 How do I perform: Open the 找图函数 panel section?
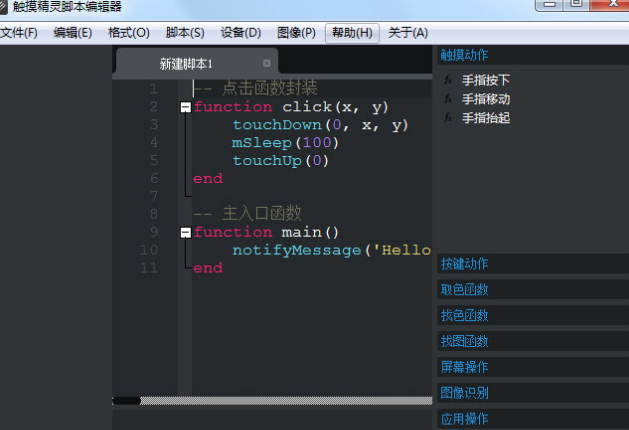(465, 342)
